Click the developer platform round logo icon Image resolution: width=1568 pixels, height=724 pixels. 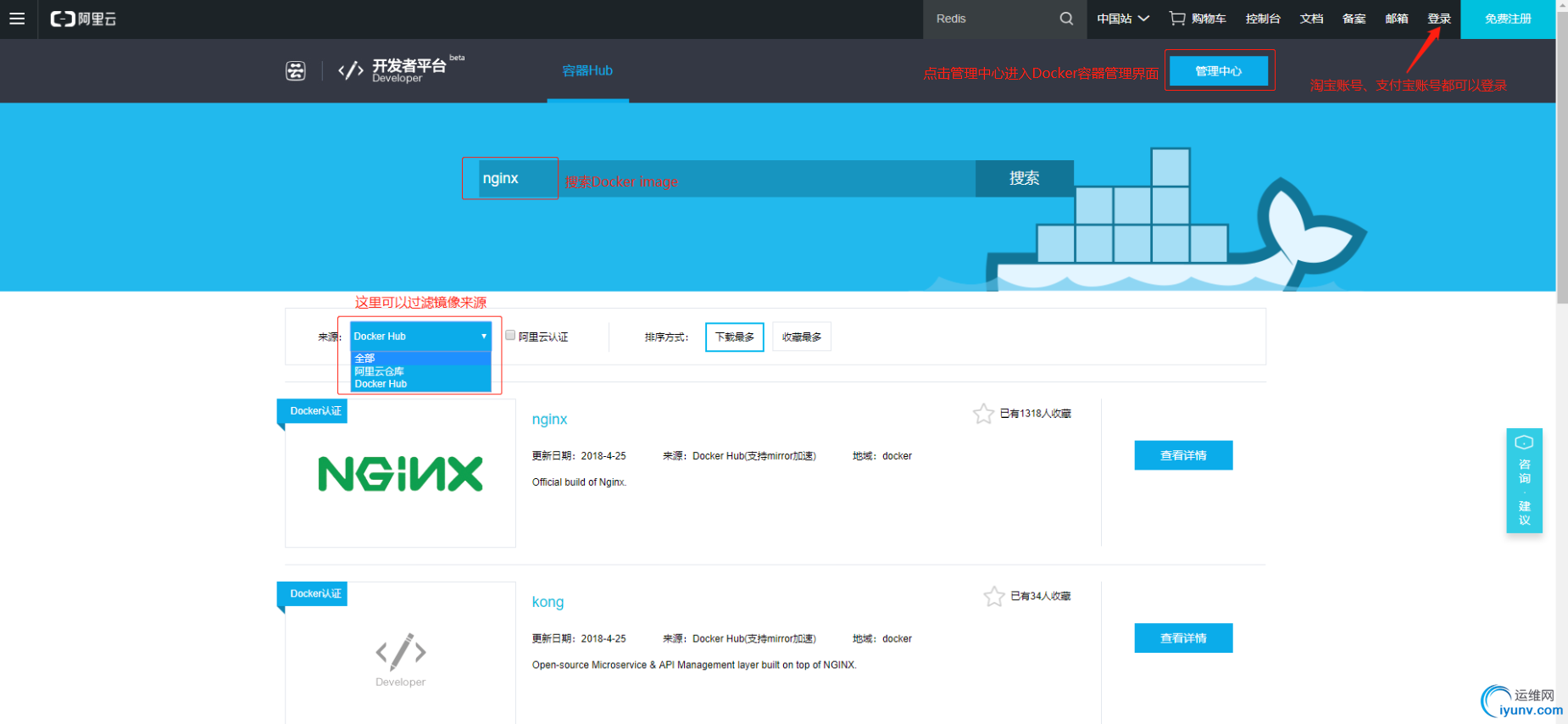295,70
